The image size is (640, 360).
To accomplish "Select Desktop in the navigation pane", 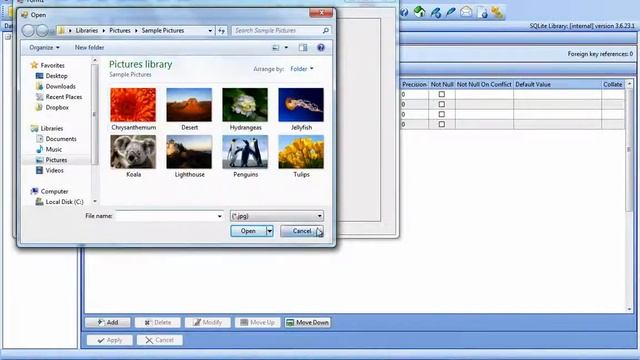I will click(x=51, y=76).
